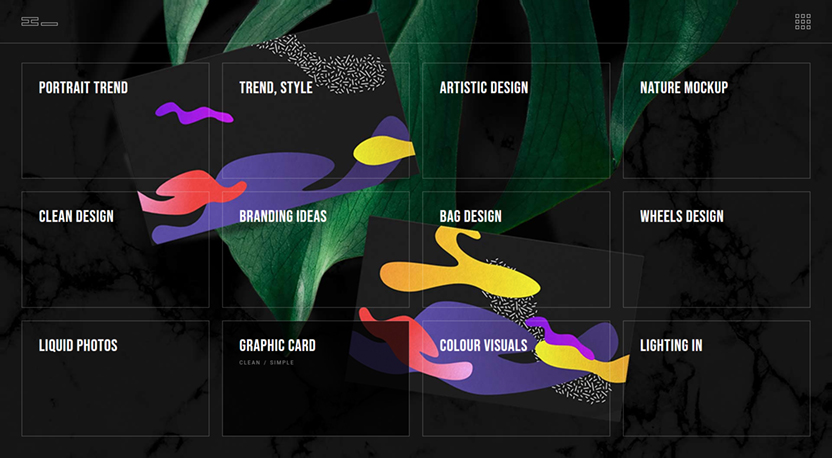Click the Graphic Card heading
832x458 pixels.
tap(278, 345)
